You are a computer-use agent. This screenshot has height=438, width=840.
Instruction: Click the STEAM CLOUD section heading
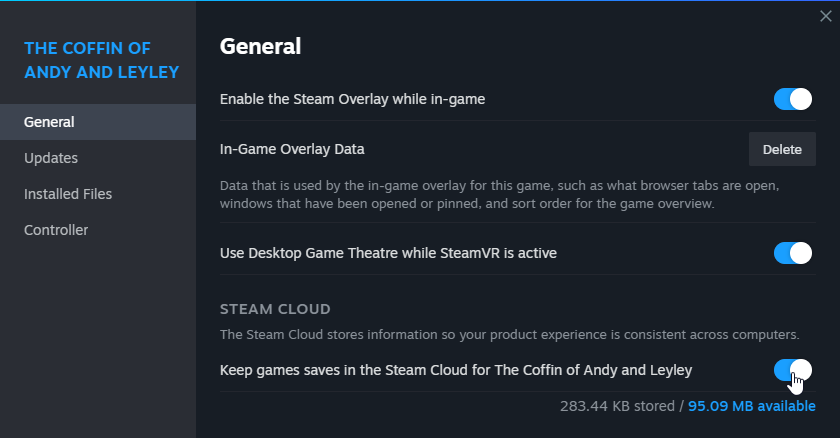(275, 309)
